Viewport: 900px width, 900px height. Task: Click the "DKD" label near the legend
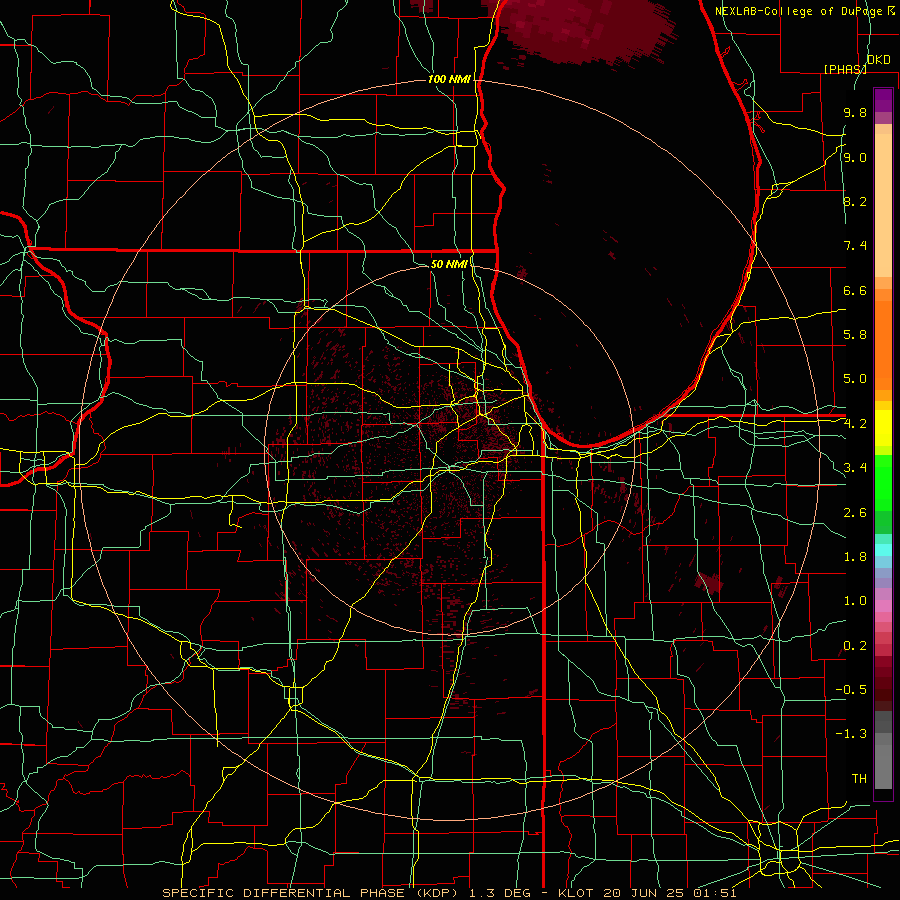(x=878, y=60)
